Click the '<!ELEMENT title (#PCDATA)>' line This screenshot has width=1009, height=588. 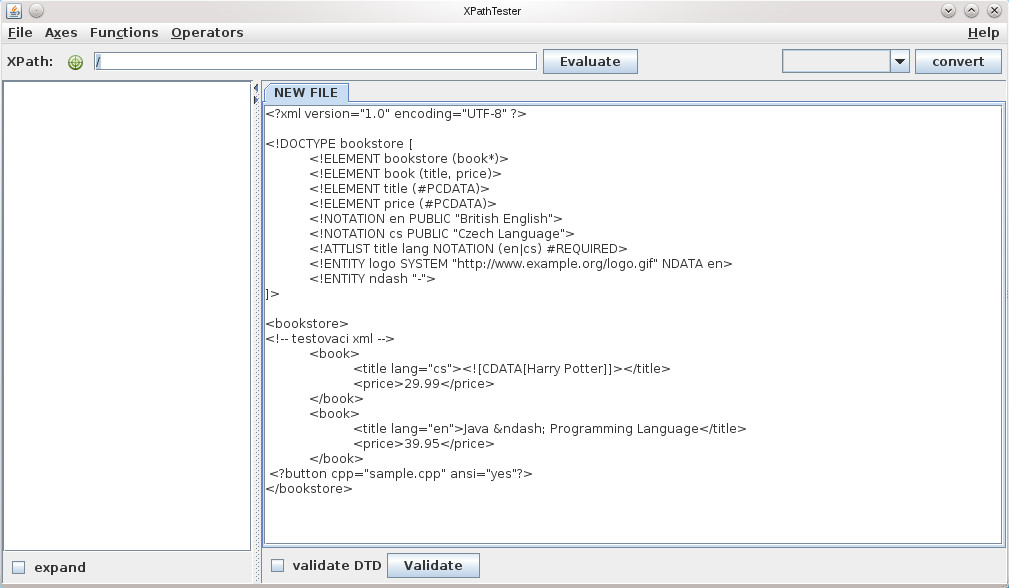399,188
